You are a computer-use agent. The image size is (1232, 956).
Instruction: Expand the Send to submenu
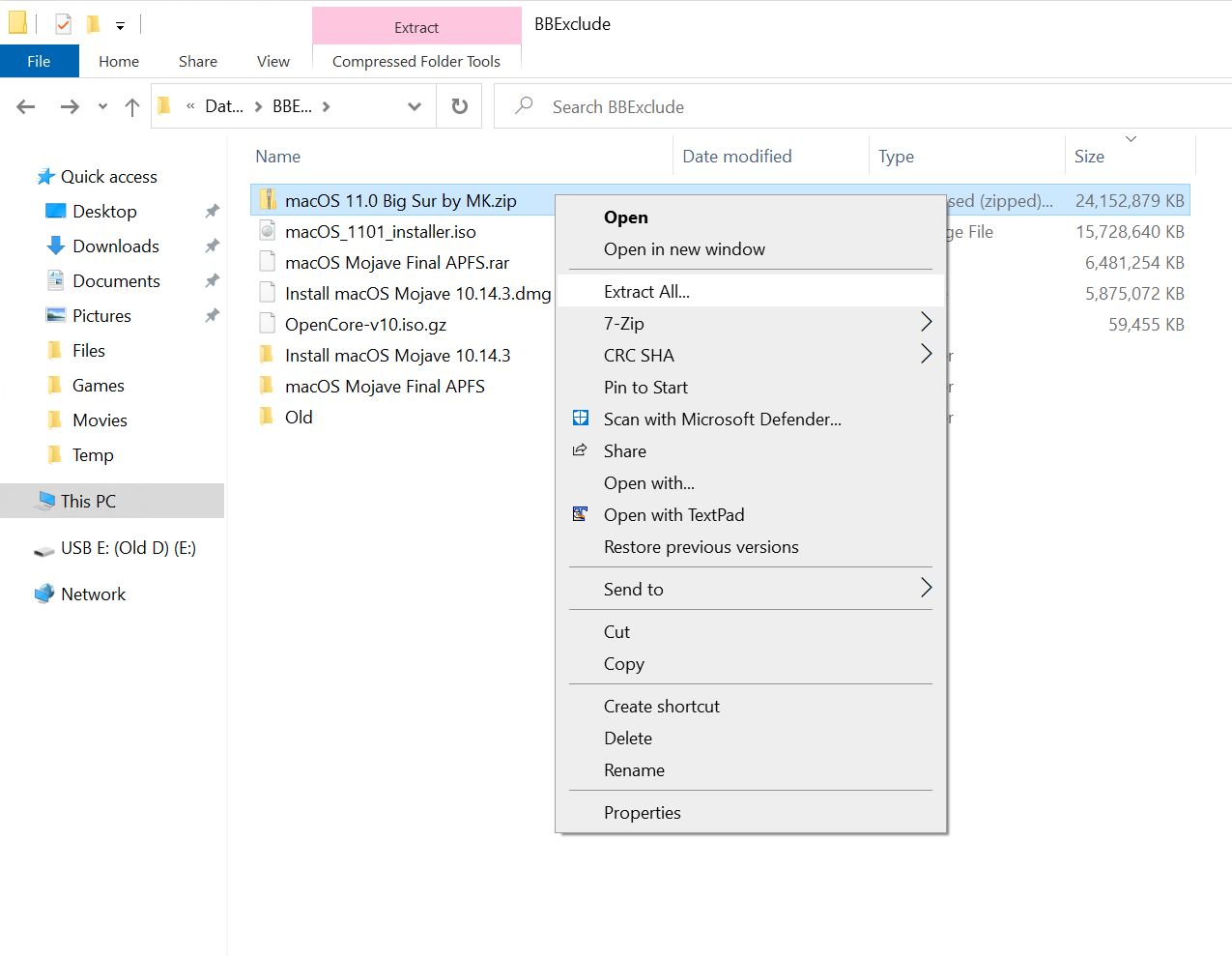click(925, 588)
